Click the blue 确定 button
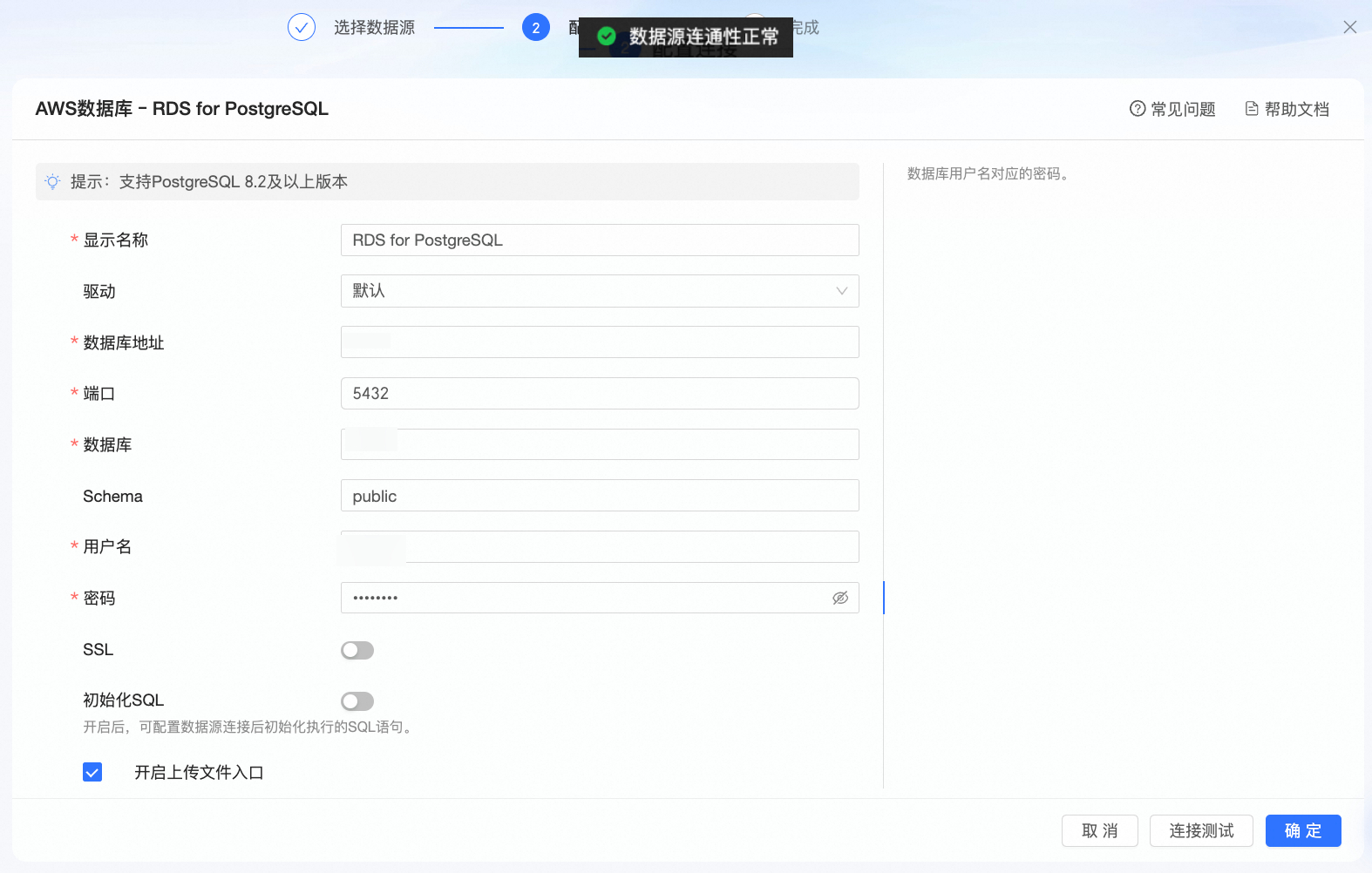 click(x=1303, y=831)
